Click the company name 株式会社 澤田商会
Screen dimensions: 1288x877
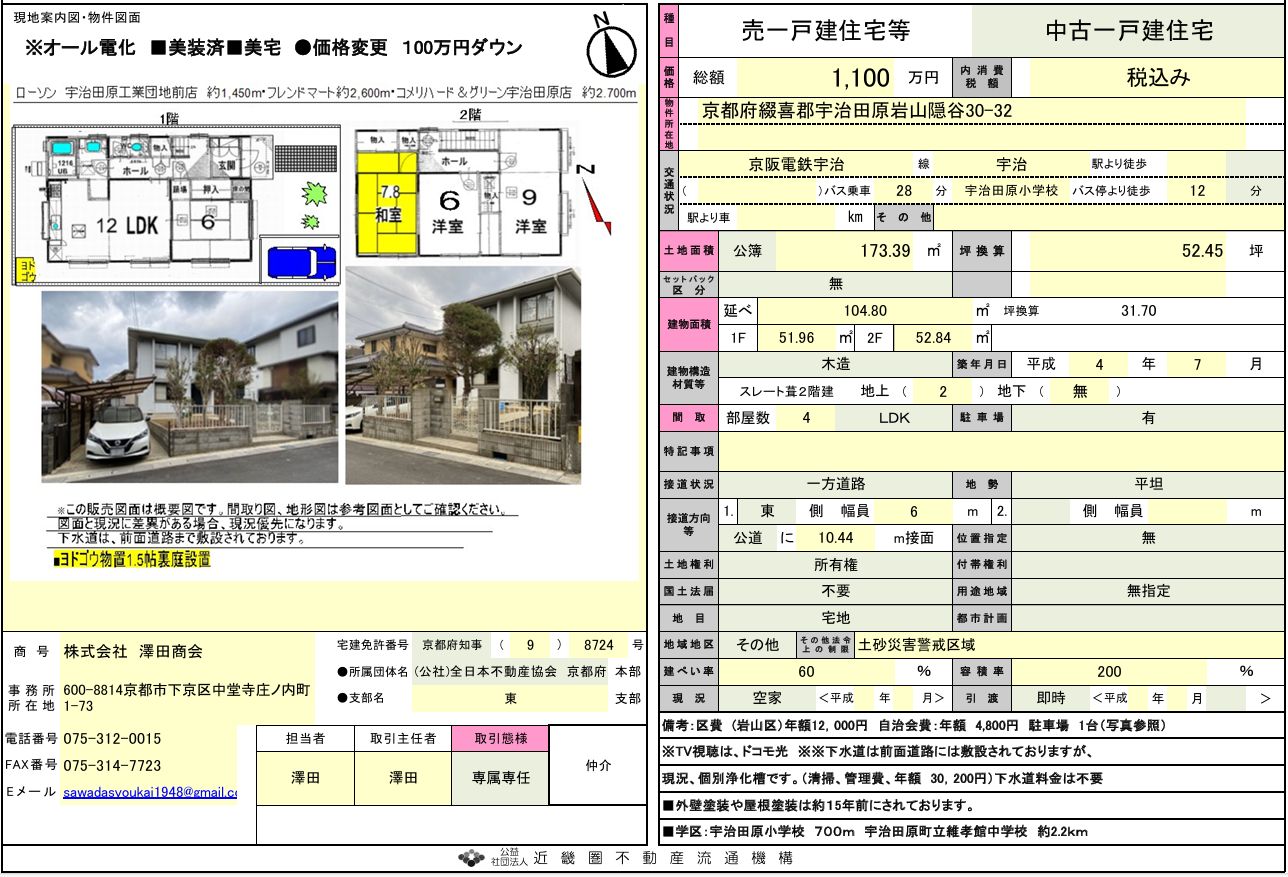133,651
